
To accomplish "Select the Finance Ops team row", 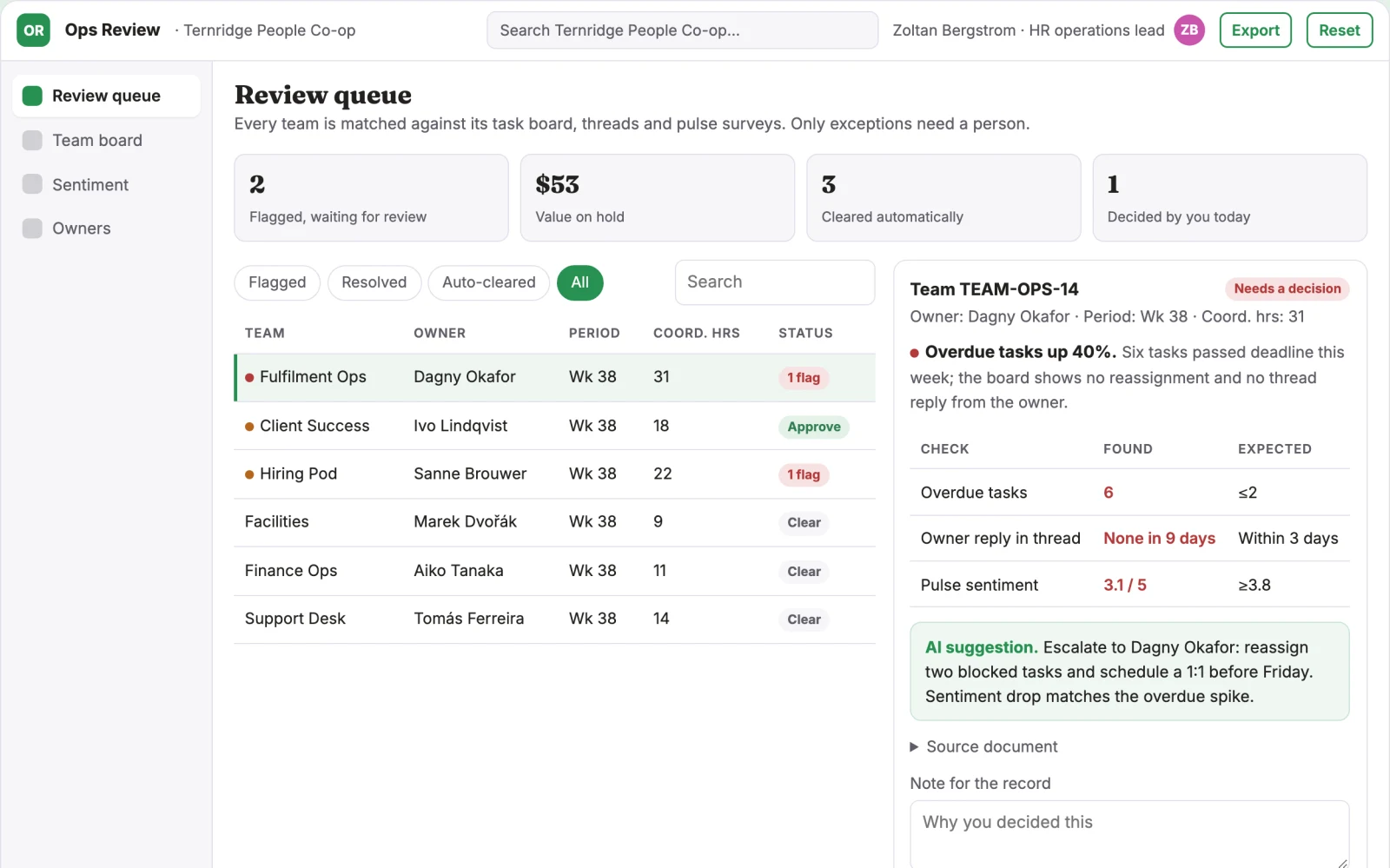I will pyautogui.click(x=554, y=571).
